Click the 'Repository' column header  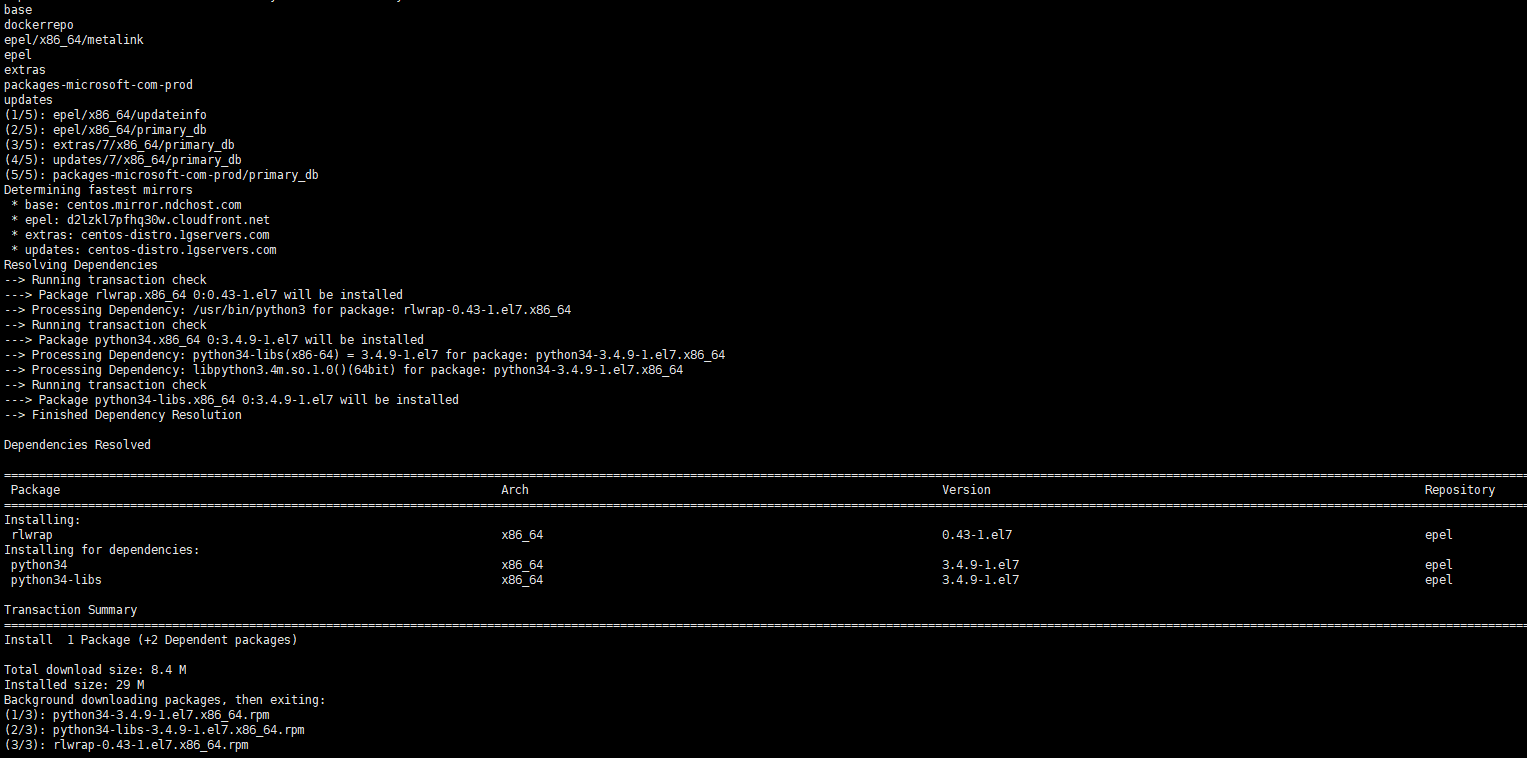(1460, 490)
